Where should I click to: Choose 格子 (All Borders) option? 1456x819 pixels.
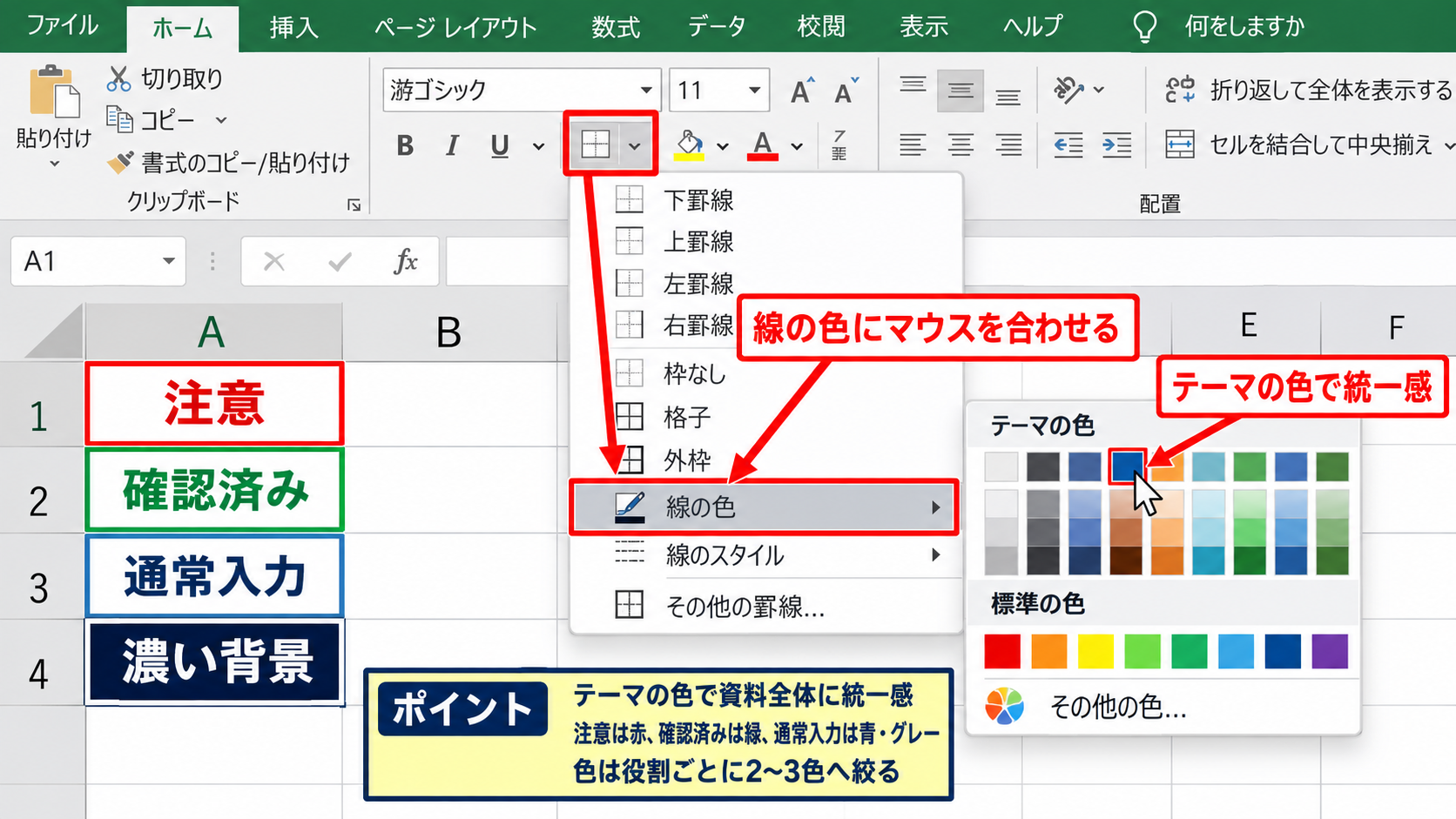coord(766,417)
